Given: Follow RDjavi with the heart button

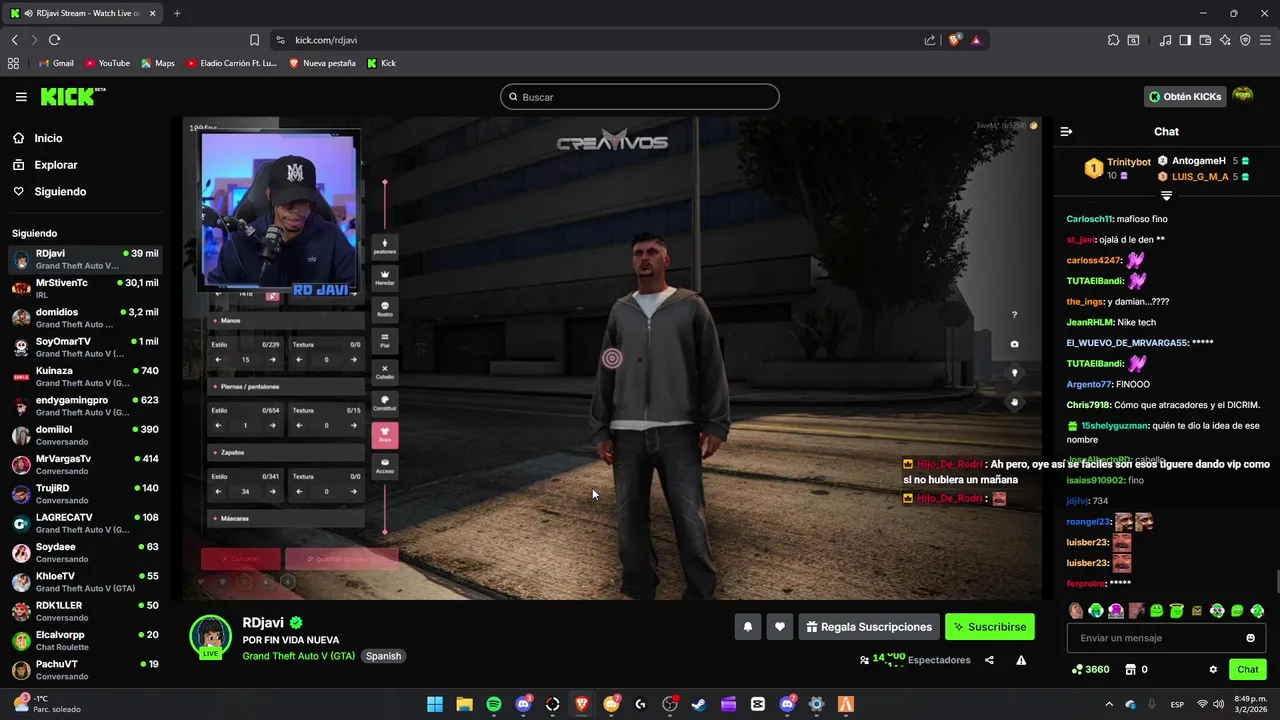Looking at the screenshot, I should (x=780, y=627).
